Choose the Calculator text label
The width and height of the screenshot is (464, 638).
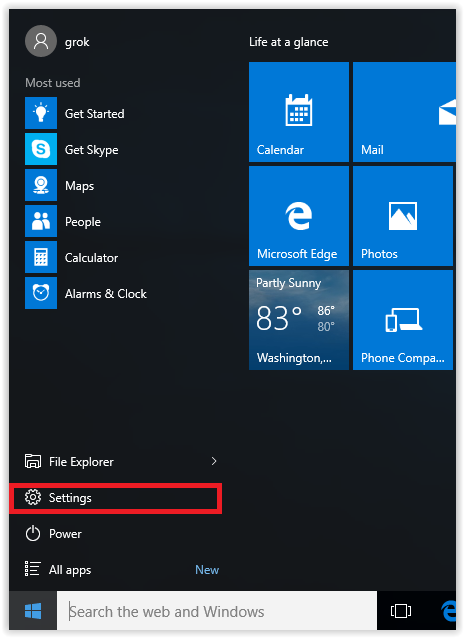[x=91, y=258]
